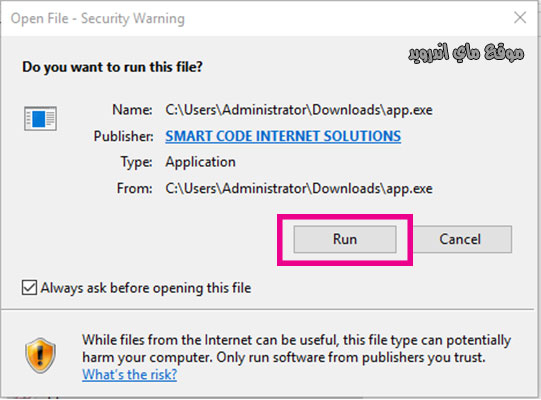
Task: Click the application file icon
Action: [x=40, y=119]
